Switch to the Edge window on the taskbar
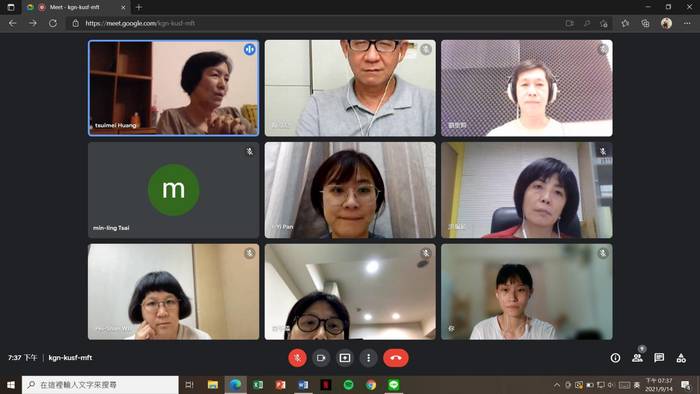 tap(235, 385)
